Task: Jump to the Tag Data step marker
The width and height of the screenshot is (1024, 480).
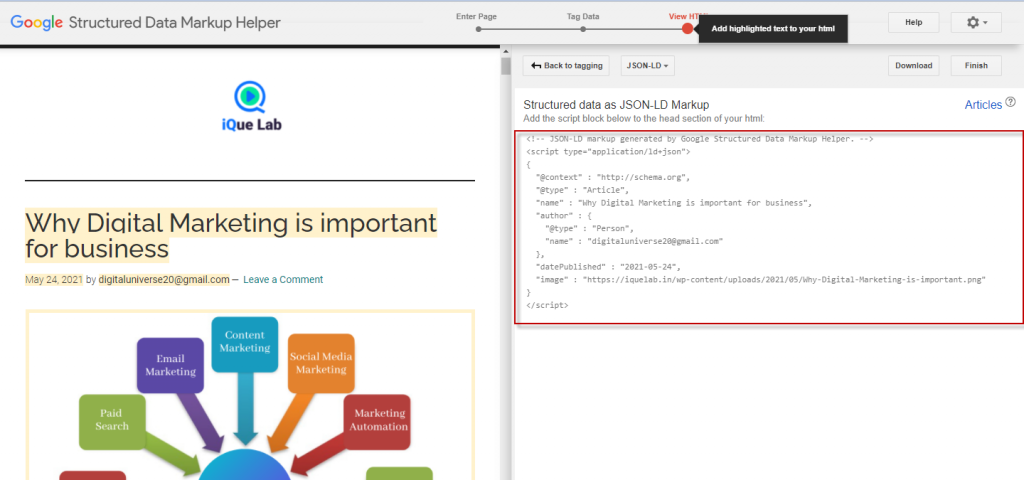Action: (583, 29)
